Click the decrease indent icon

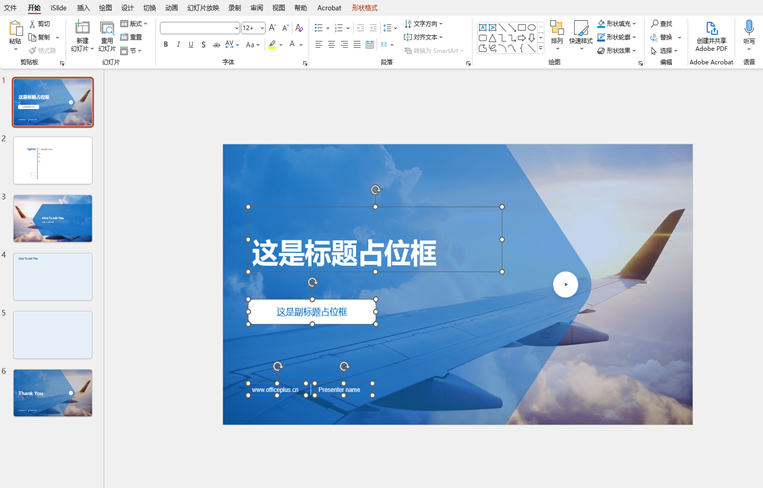(x=361, y=28)
